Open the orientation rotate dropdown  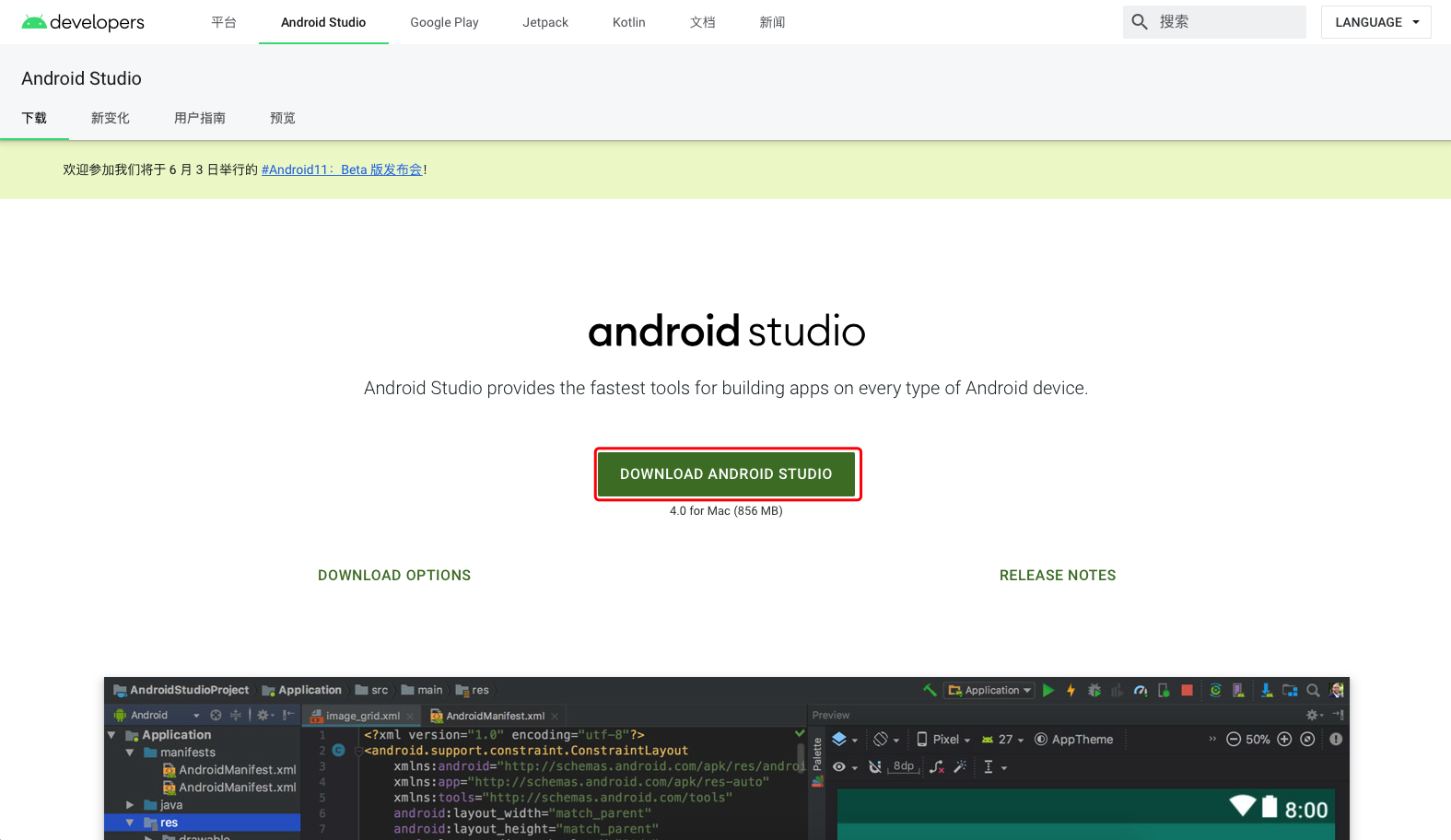pyautogui.click(x=886, y=740)
